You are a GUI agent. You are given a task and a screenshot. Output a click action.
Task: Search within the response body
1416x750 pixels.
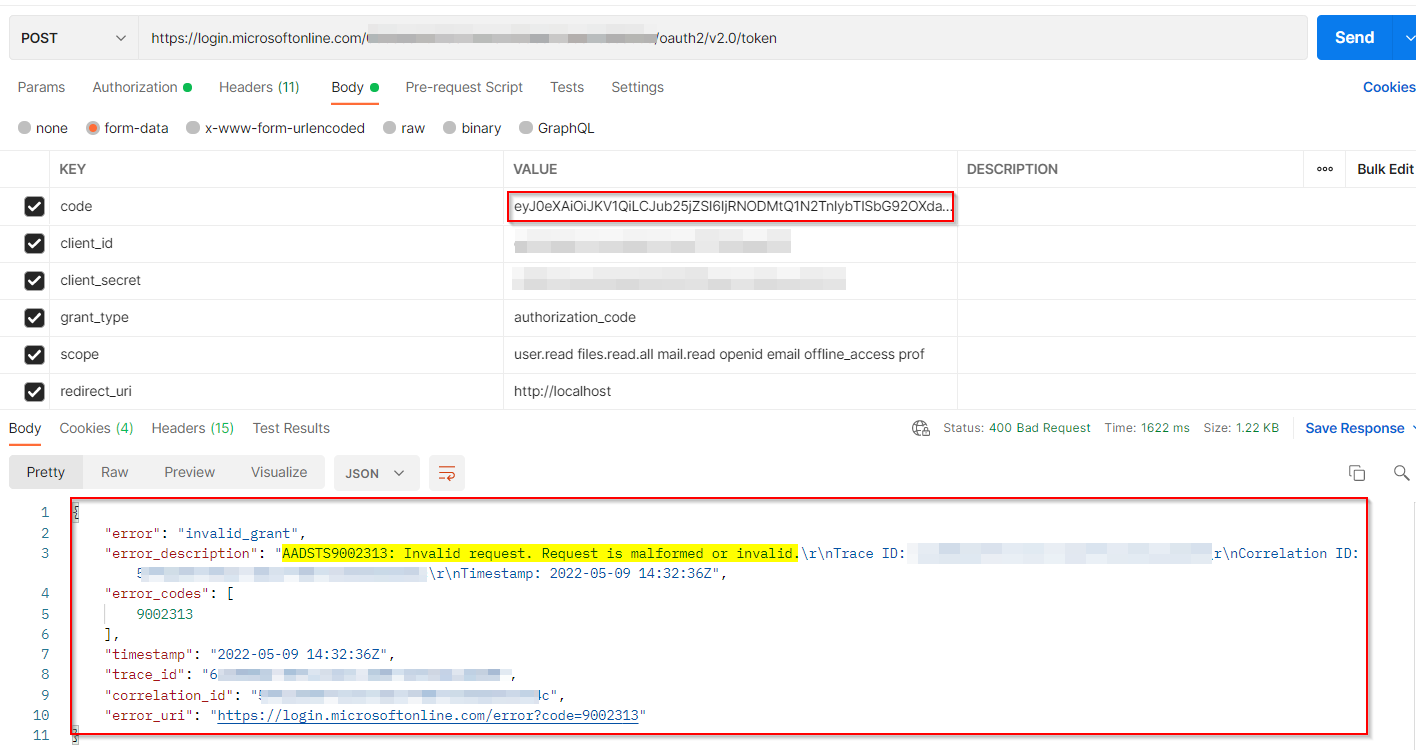[1401, 472]
